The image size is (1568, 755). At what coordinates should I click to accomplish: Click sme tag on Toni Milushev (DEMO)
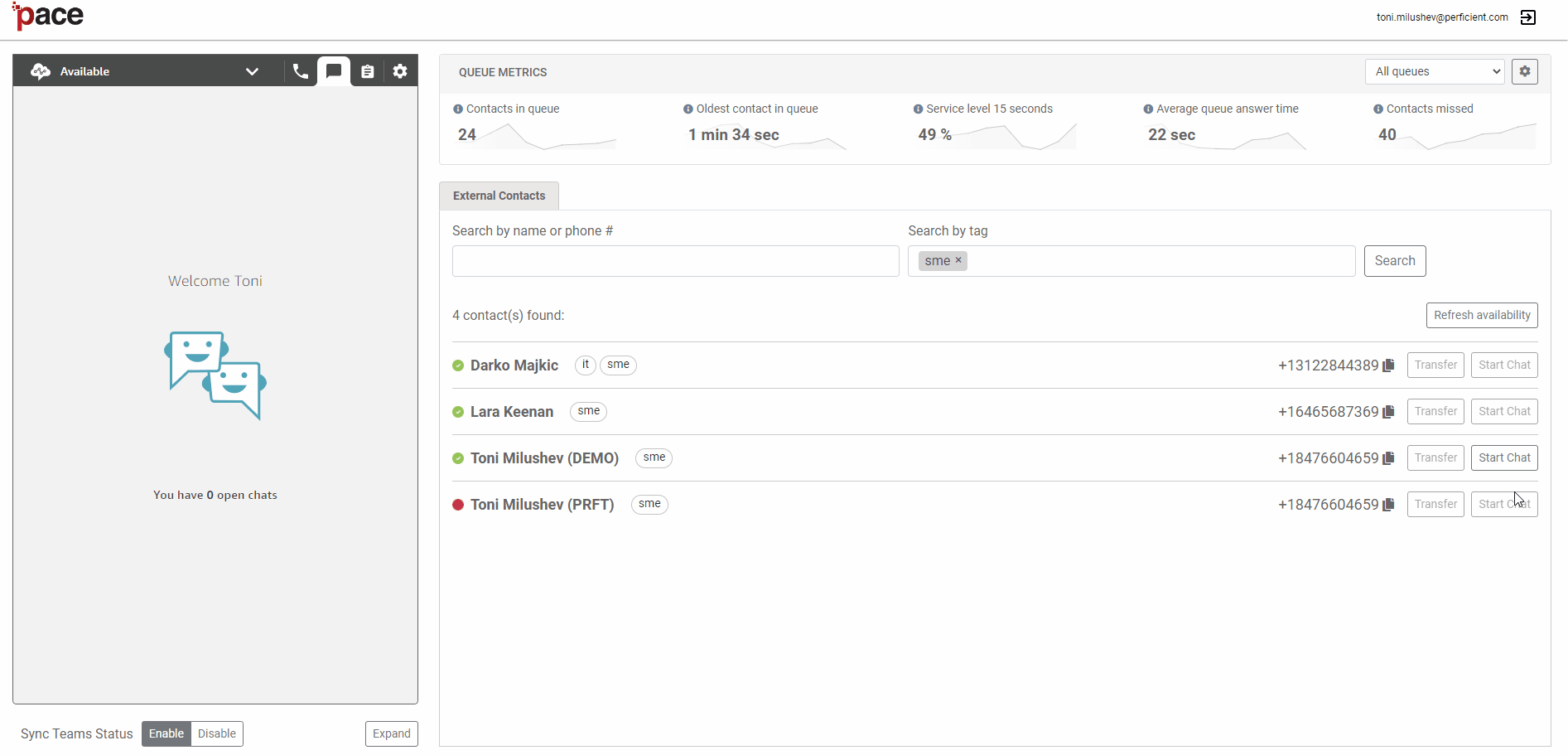click(x=654, y=457)
